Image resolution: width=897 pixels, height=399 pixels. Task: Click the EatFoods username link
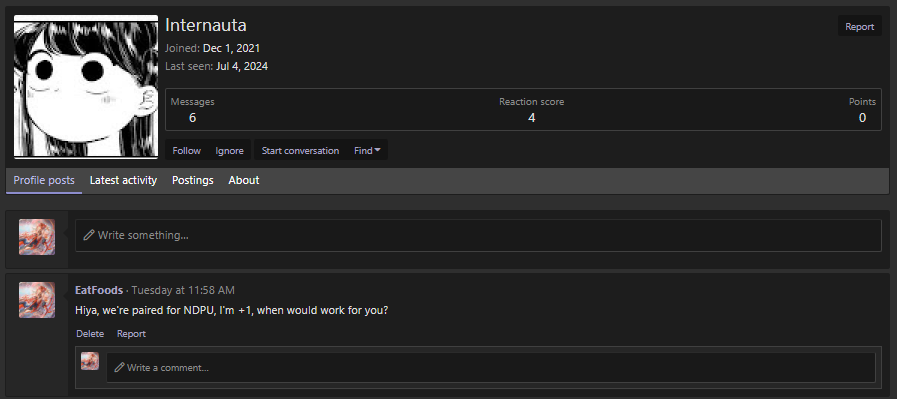99,290
